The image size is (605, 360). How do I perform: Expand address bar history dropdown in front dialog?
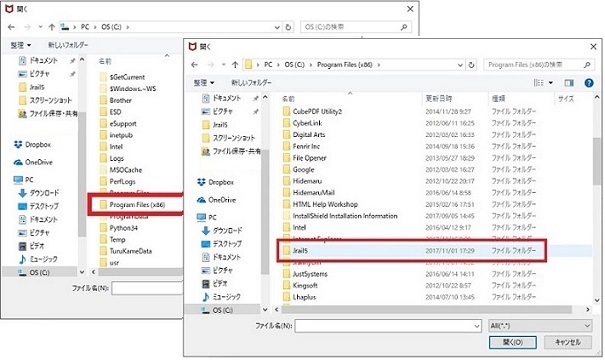click(460, 65)
